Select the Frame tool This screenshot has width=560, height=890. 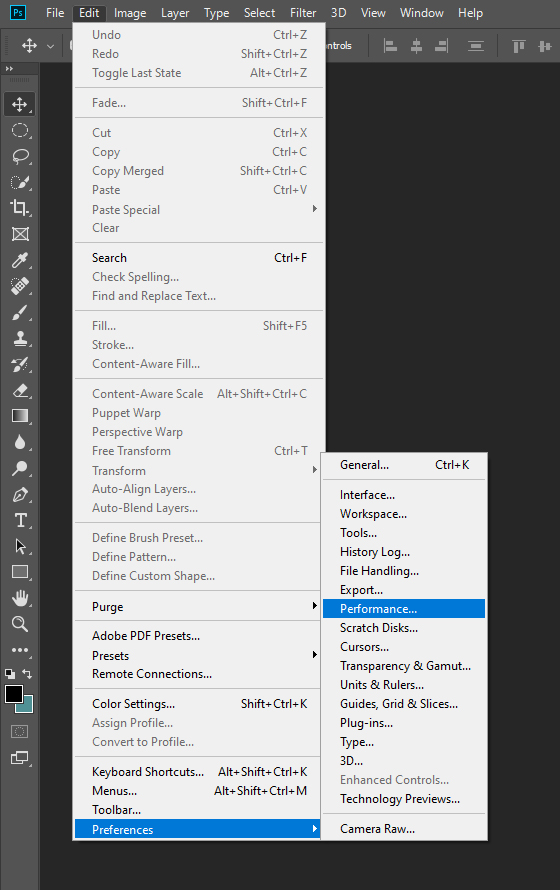click(20, 234)
